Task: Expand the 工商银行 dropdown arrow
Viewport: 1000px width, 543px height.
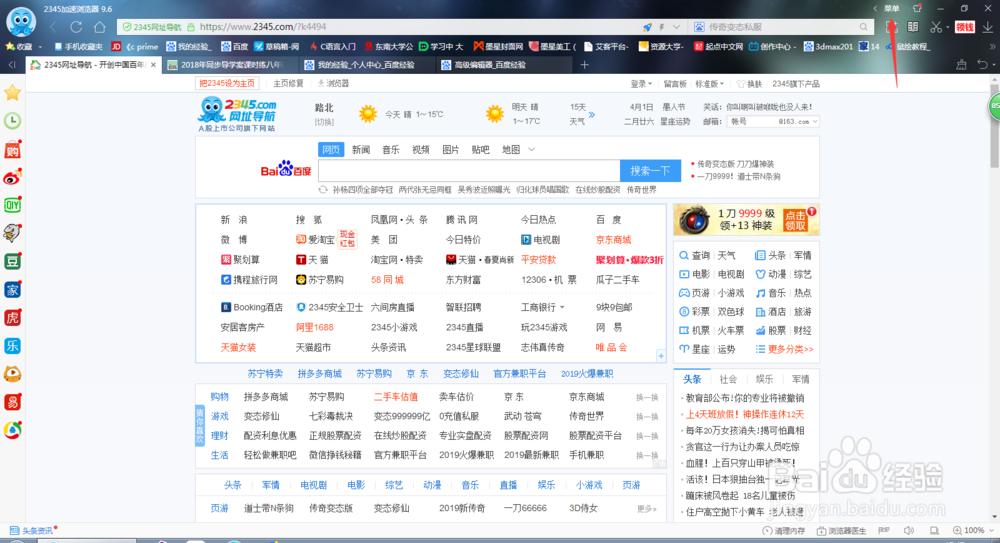Action: click(562, 308)
